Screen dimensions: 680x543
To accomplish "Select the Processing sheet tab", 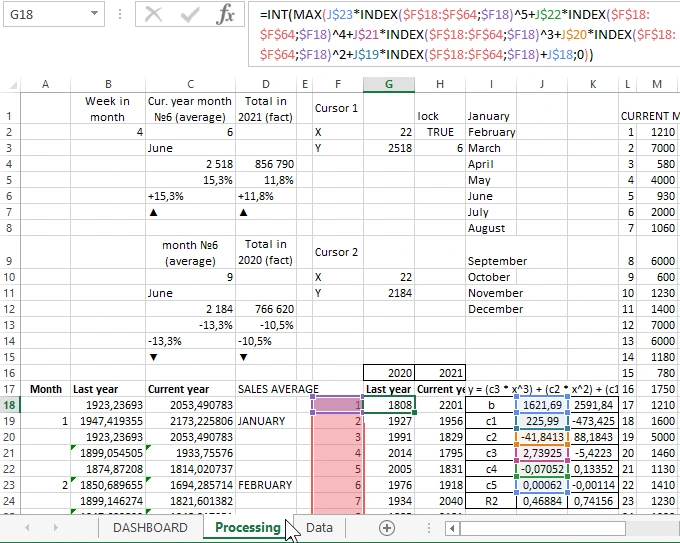I will click(248, 527).
